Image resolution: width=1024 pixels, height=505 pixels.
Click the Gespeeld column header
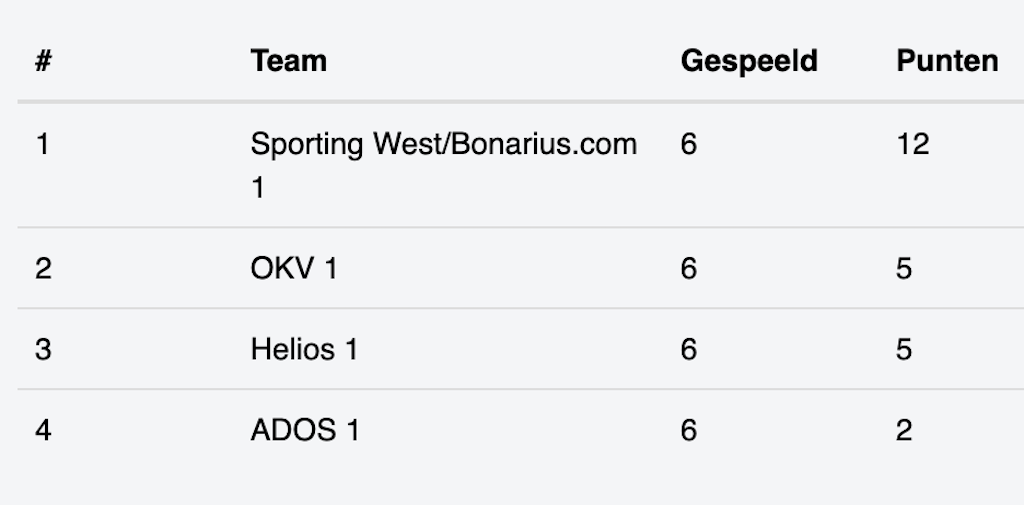point(749,61)
